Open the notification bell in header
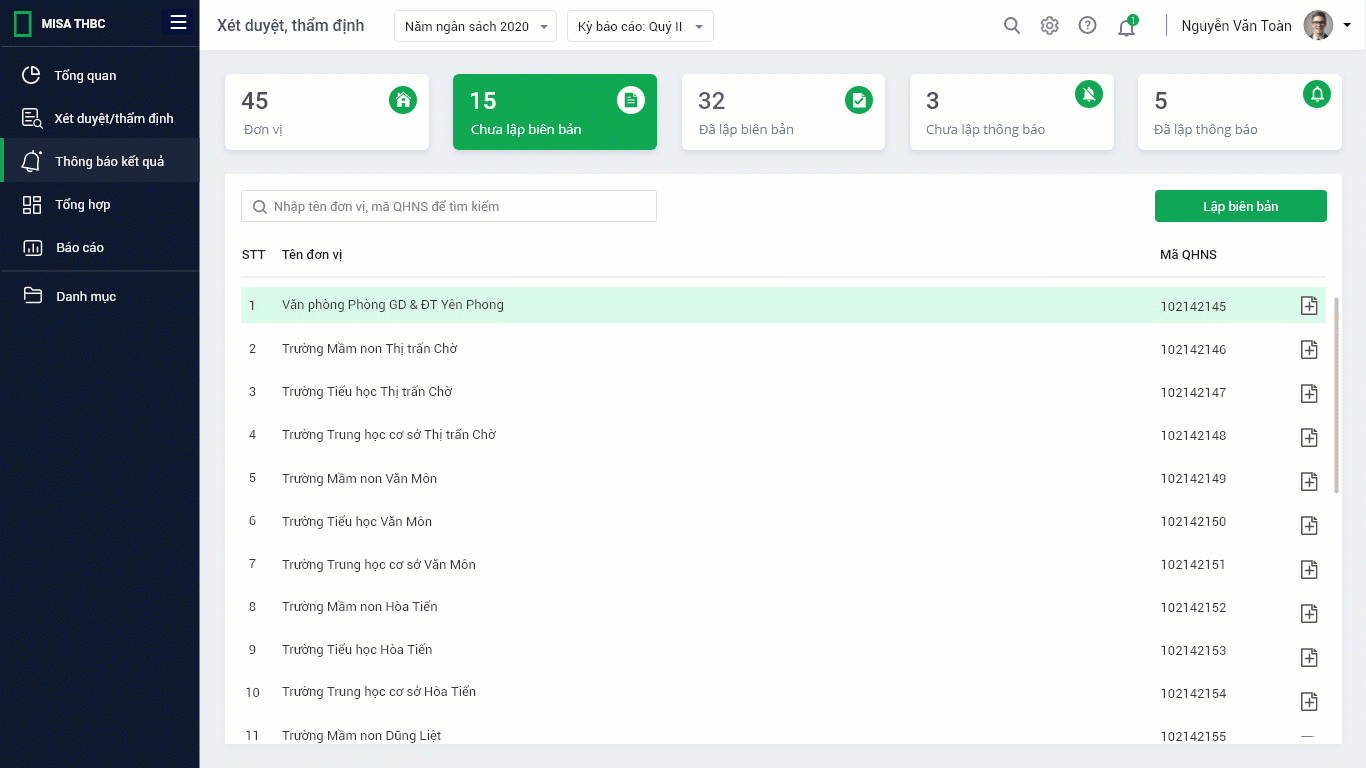This screenshot has height=768, width=1366. point(1126,26)
